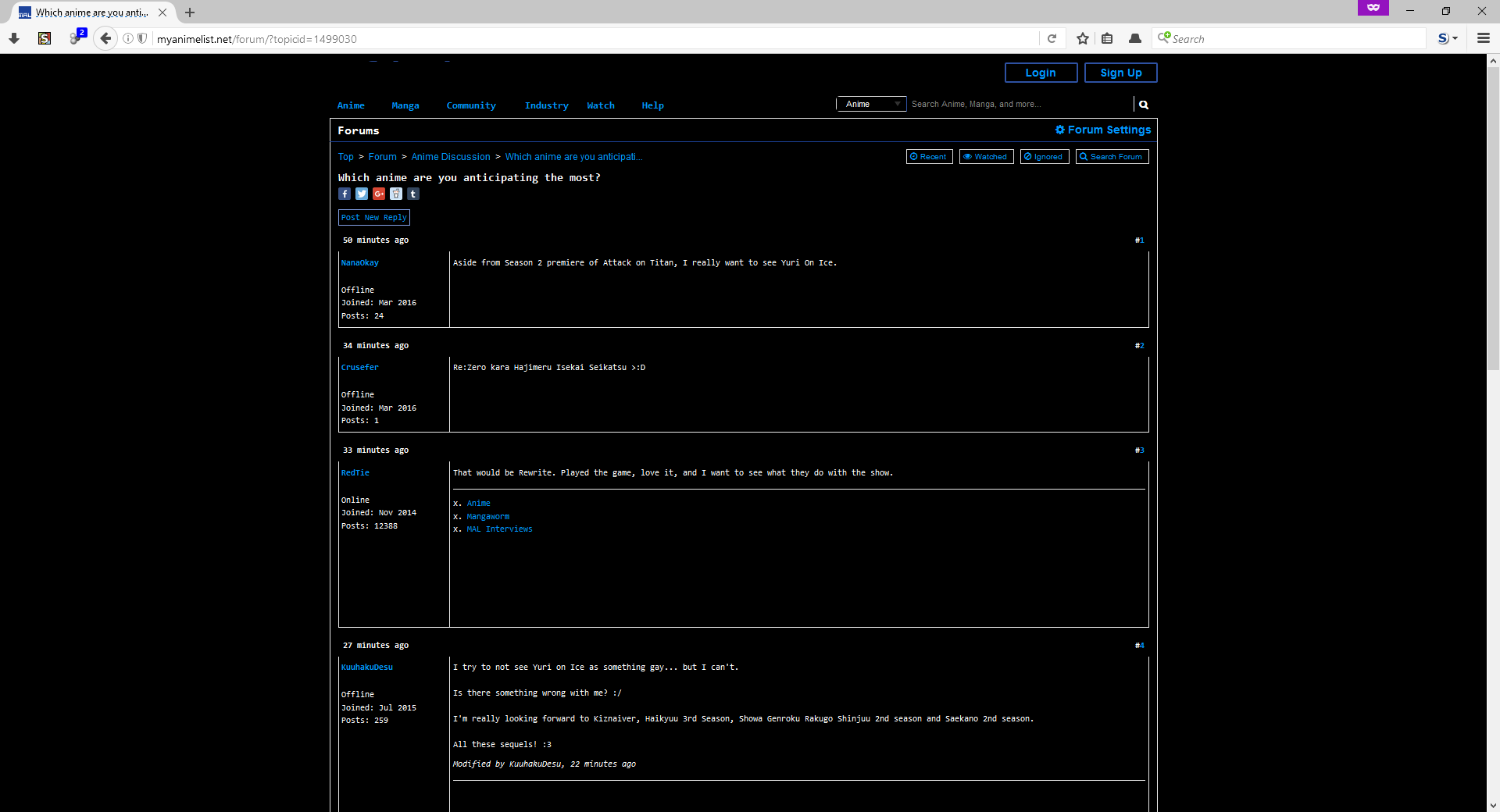
Task: Open the S account dropdown in toolbar
Action: [1448, 38]
